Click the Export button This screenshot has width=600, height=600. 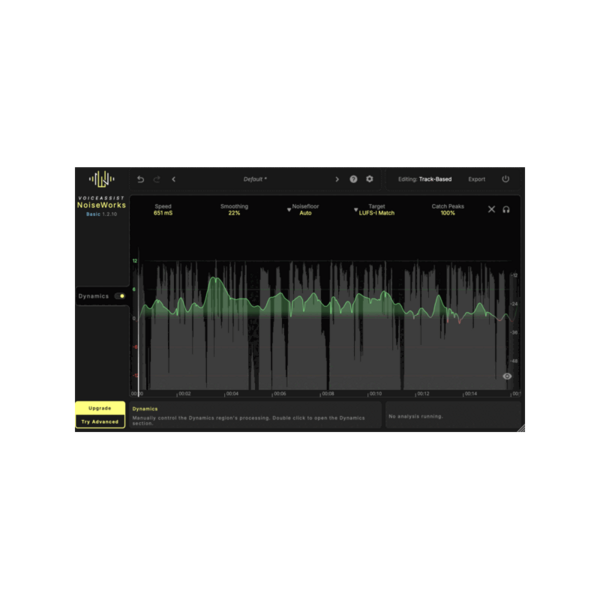click(x=476, y=179)
